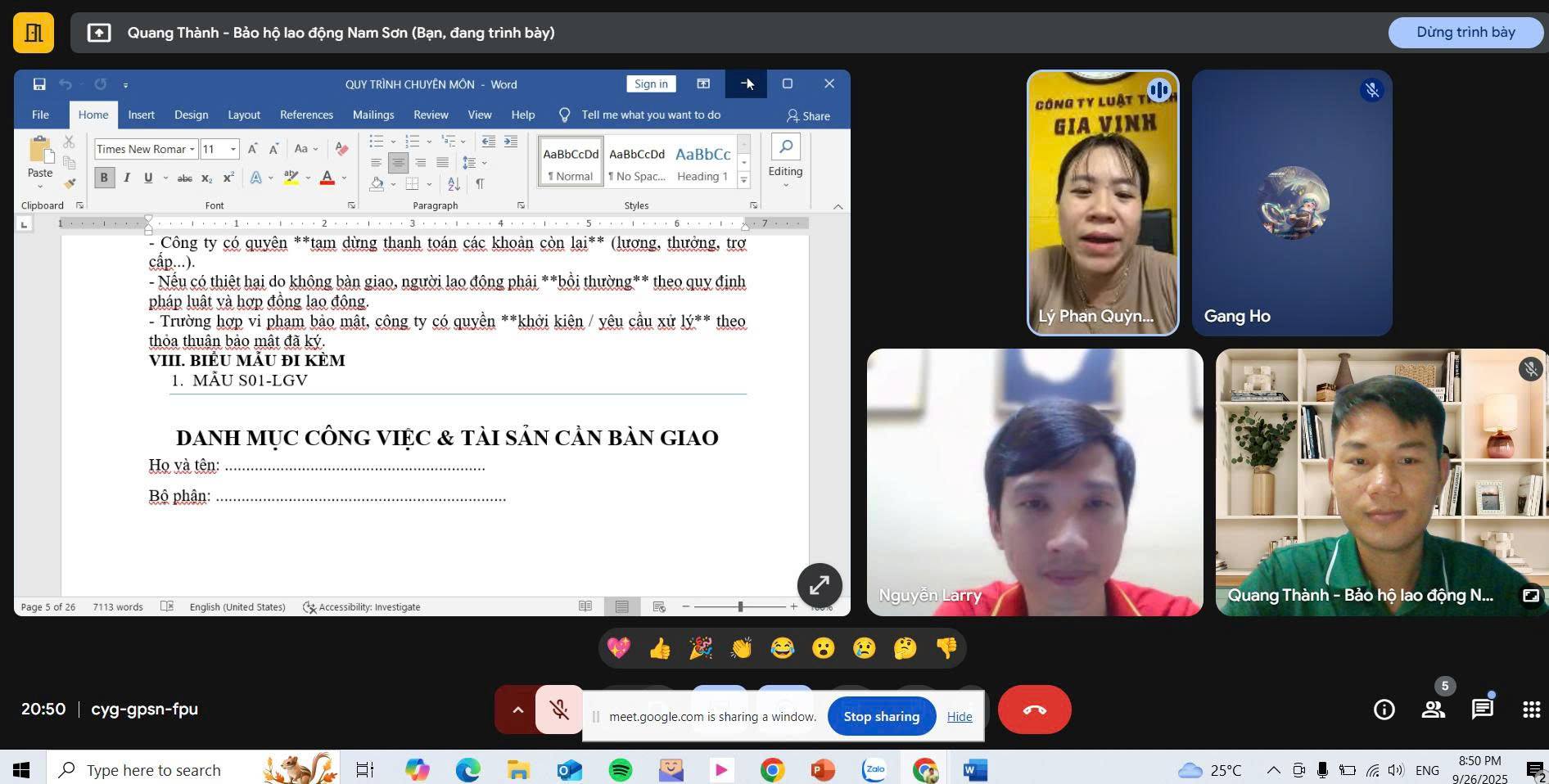Unmute the microphone in Meet

[x=559, y=710]
